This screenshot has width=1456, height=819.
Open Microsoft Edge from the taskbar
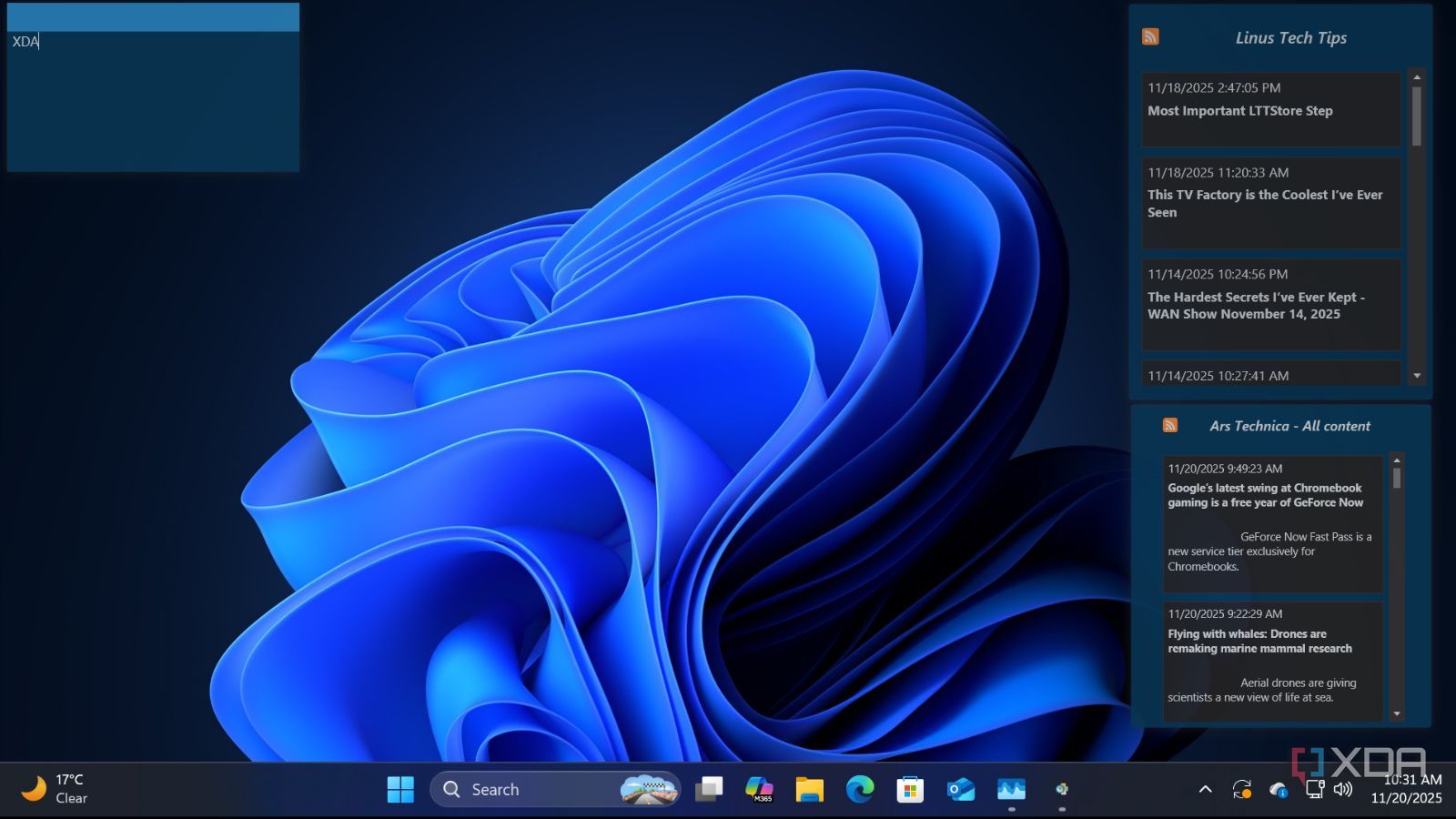(x=859, y=789)
